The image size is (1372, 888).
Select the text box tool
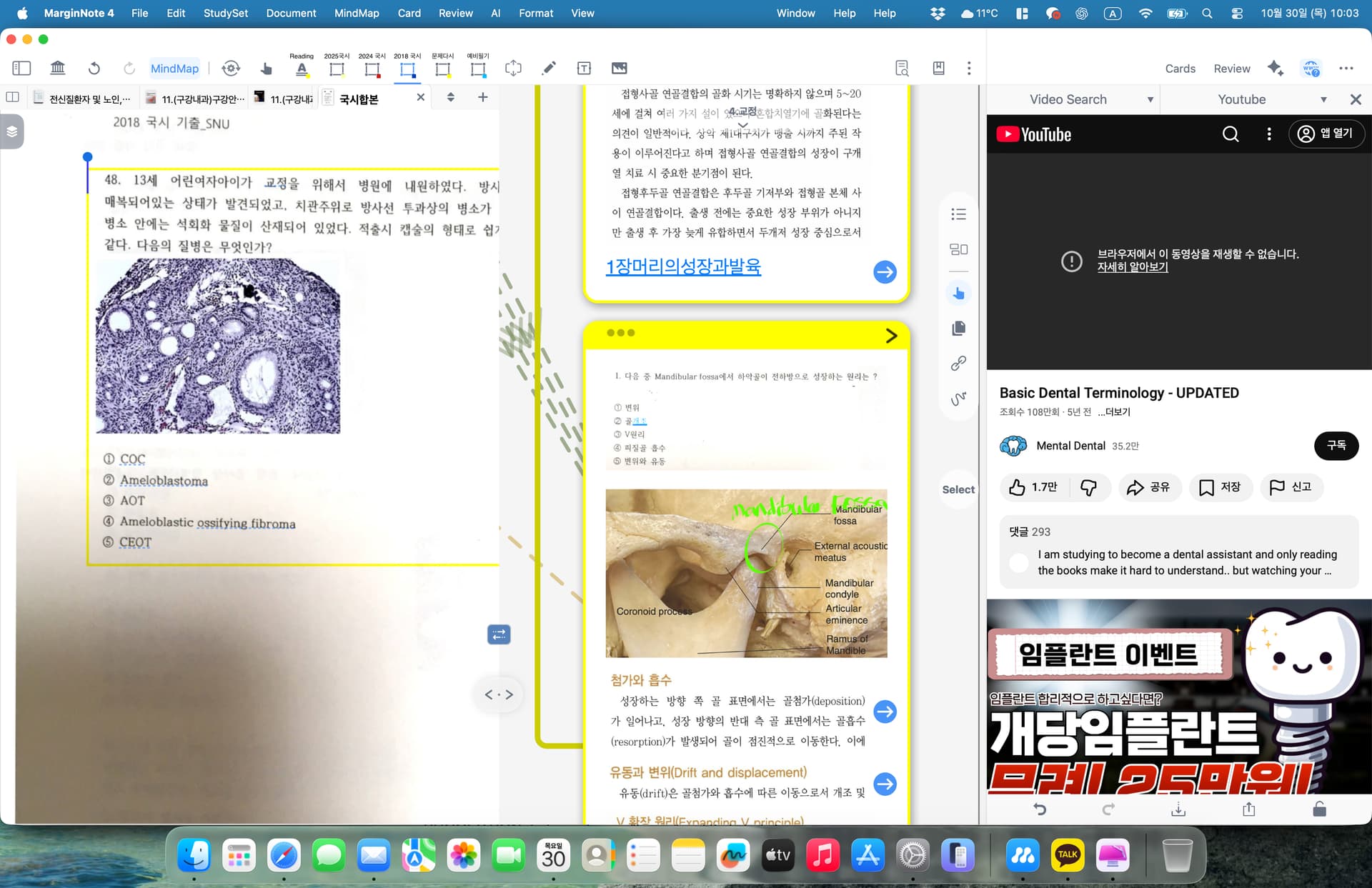tap(584, 68)
